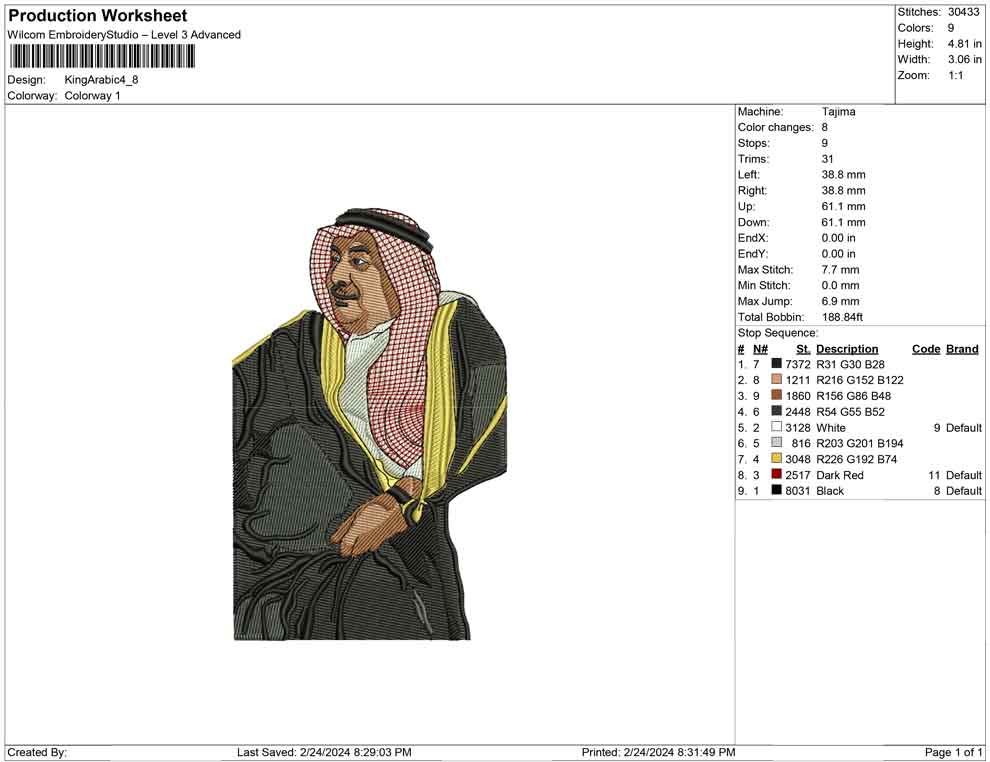Click the 'N#' column header
Screen dimensions: 990x762
coord(760,348)
